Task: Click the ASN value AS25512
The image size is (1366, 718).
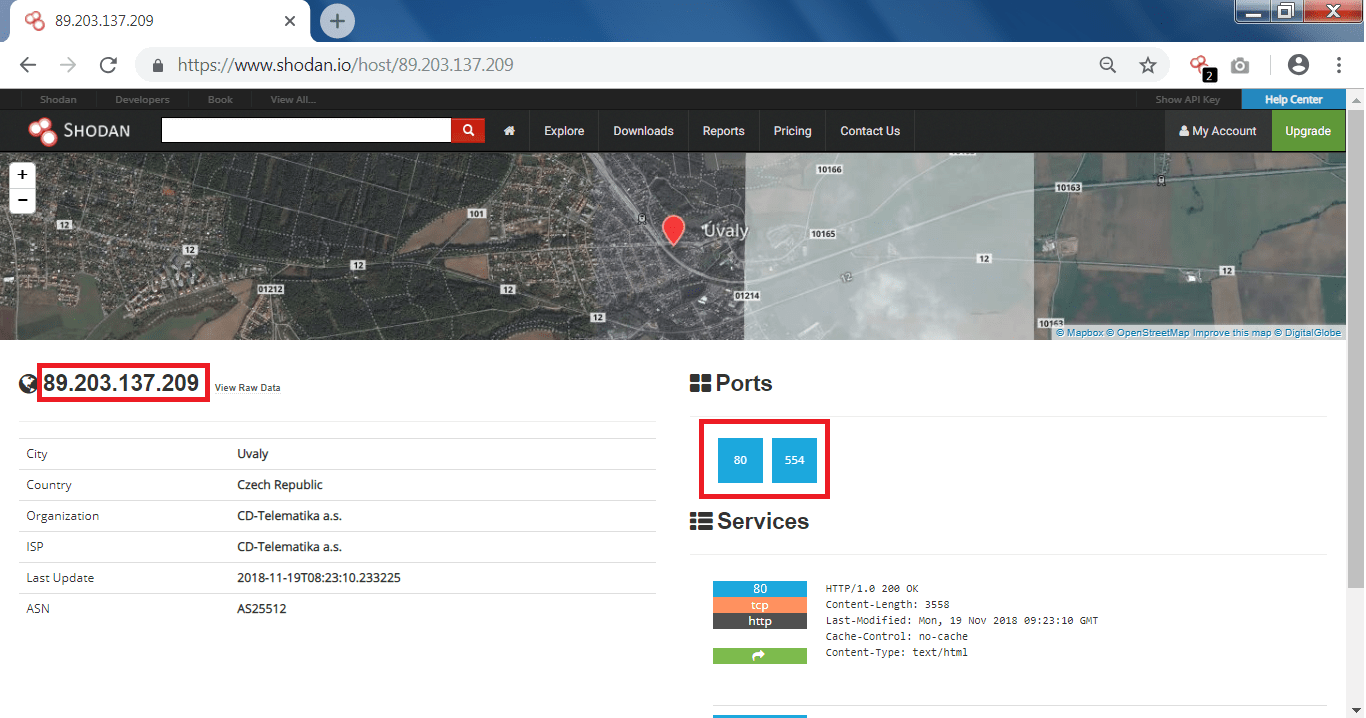Action: [x=262, y=609]
